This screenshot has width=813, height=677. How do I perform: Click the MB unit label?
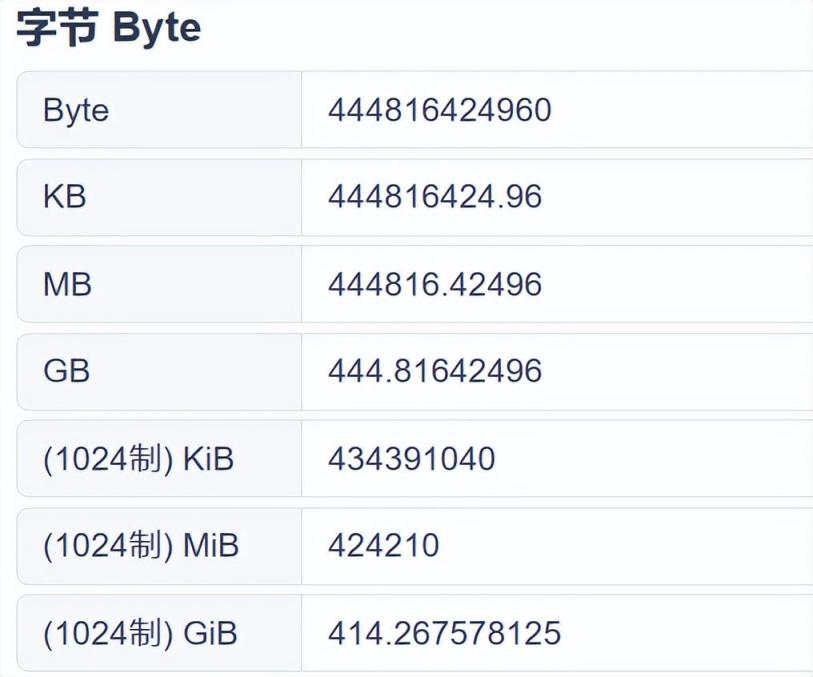pos(67,284)
